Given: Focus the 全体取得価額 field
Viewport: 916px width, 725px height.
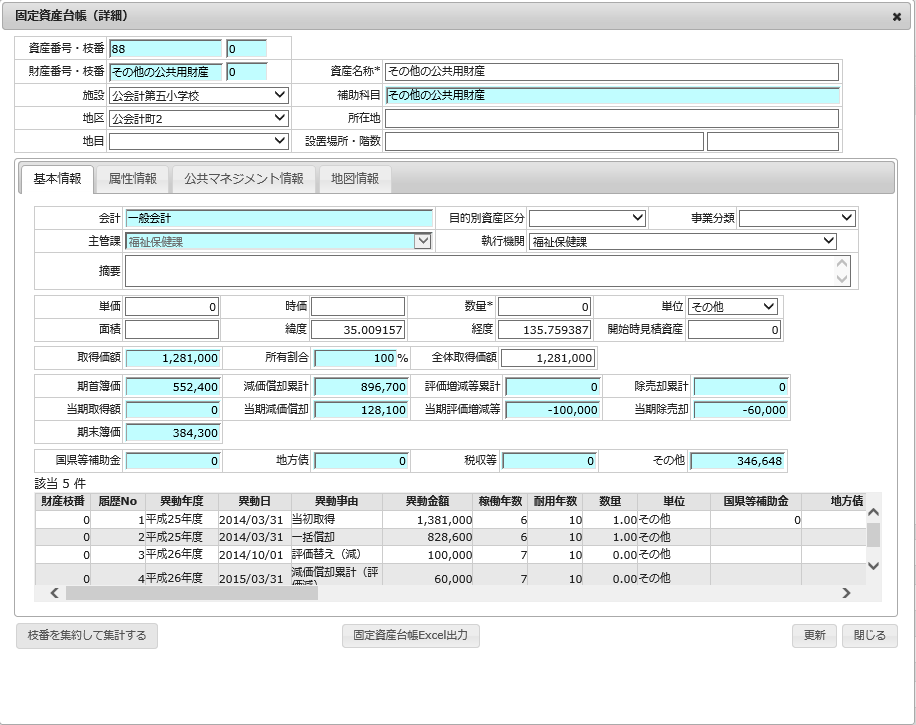Looking at the screenshot, I should pos(548,358).
